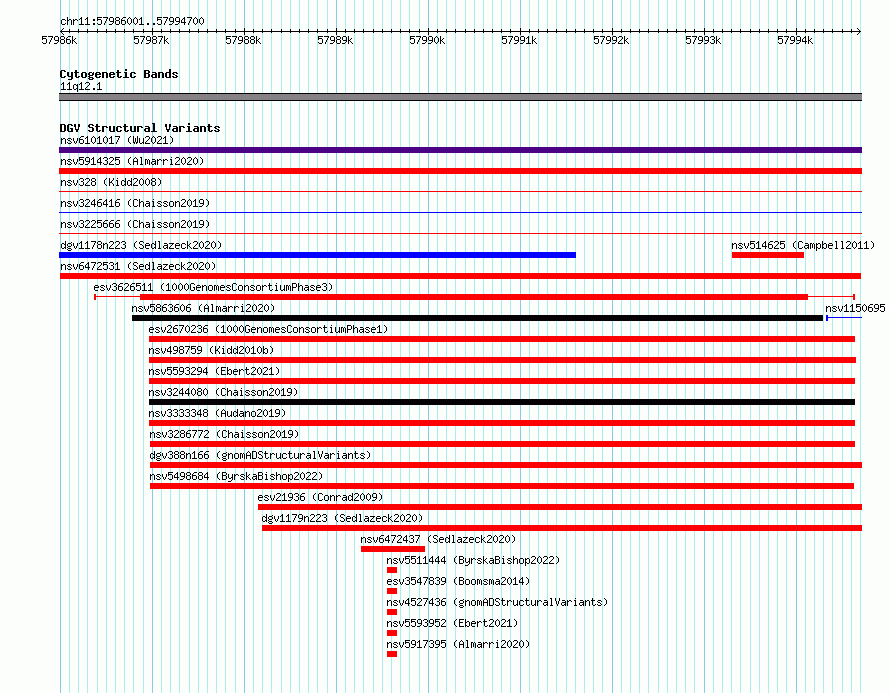890x693 pixels.
Task: Open nsv3333348 (Audano2019) variant
Action: point(217,413)
